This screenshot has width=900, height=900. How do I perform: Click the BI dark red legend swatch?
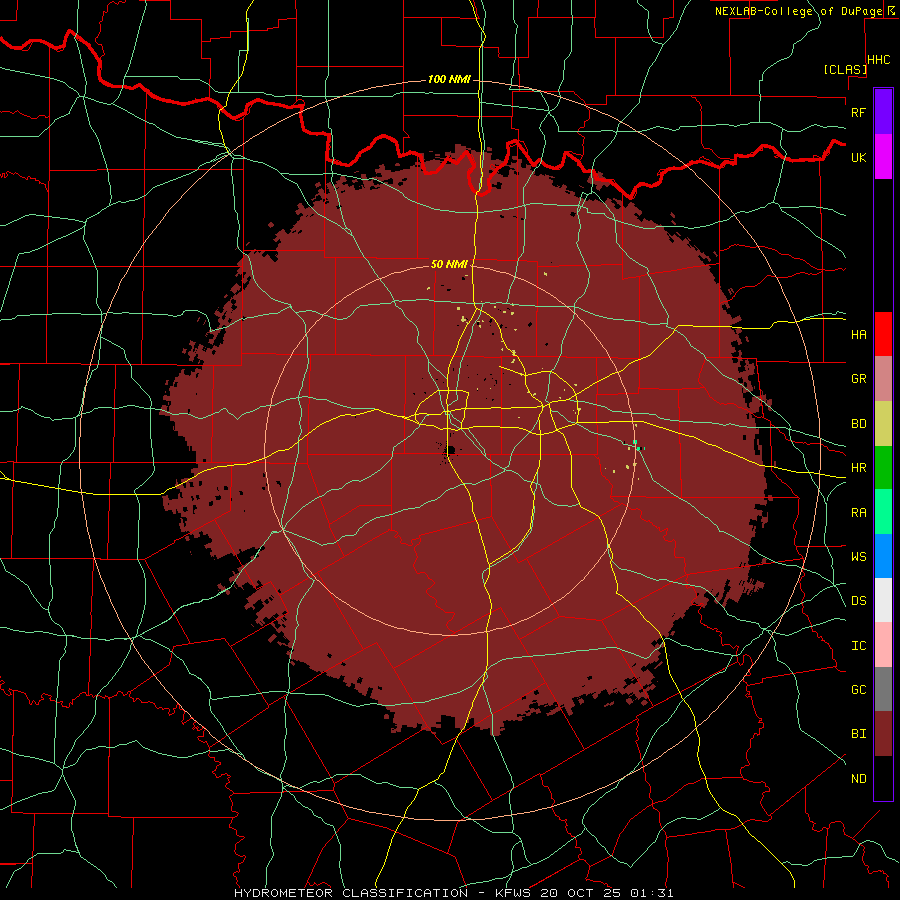tap(883, 734)
